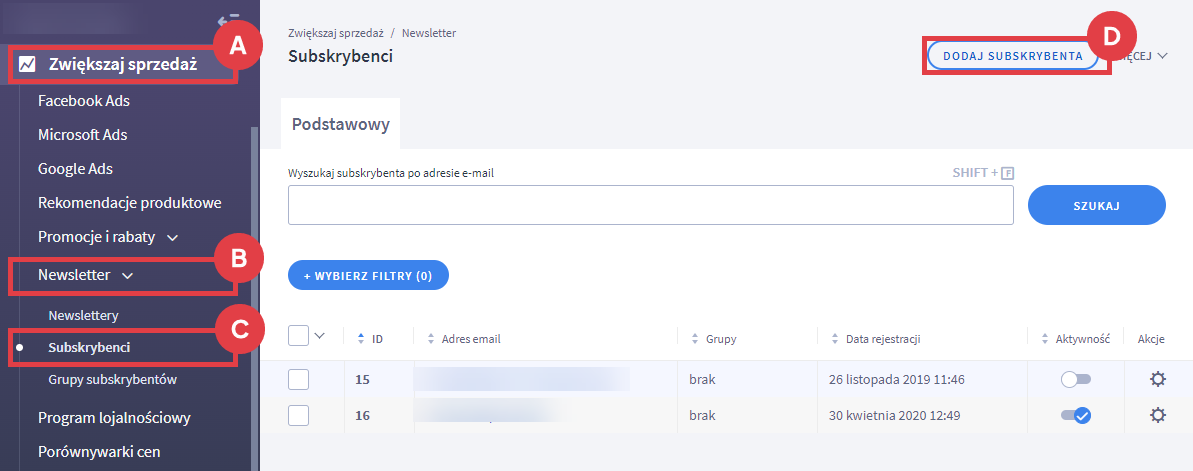This screenshot has height=471, width=1193.
Task: Sort by Adres email column icon
Action: click(x=431, y=339)
